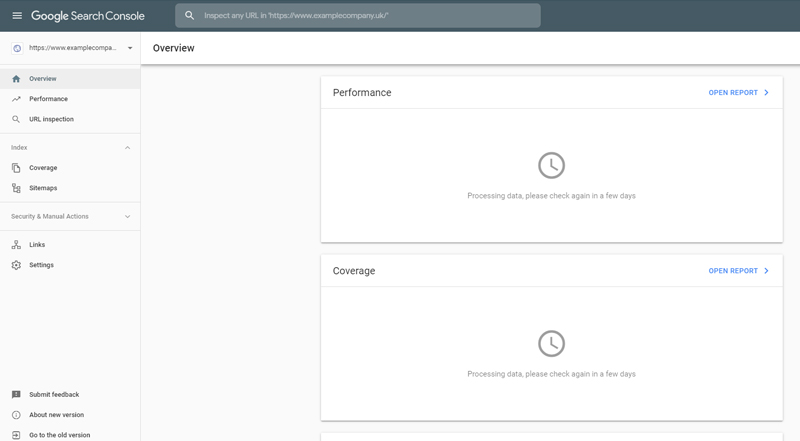Click the search magnifier icon in top bar

click(189, 15)
